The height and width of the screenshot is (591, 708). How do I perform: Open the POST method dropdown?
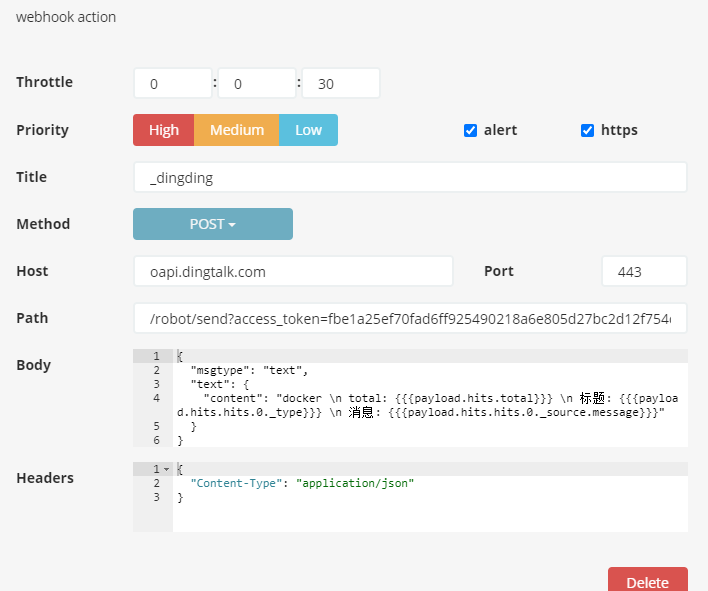point(213,224)
